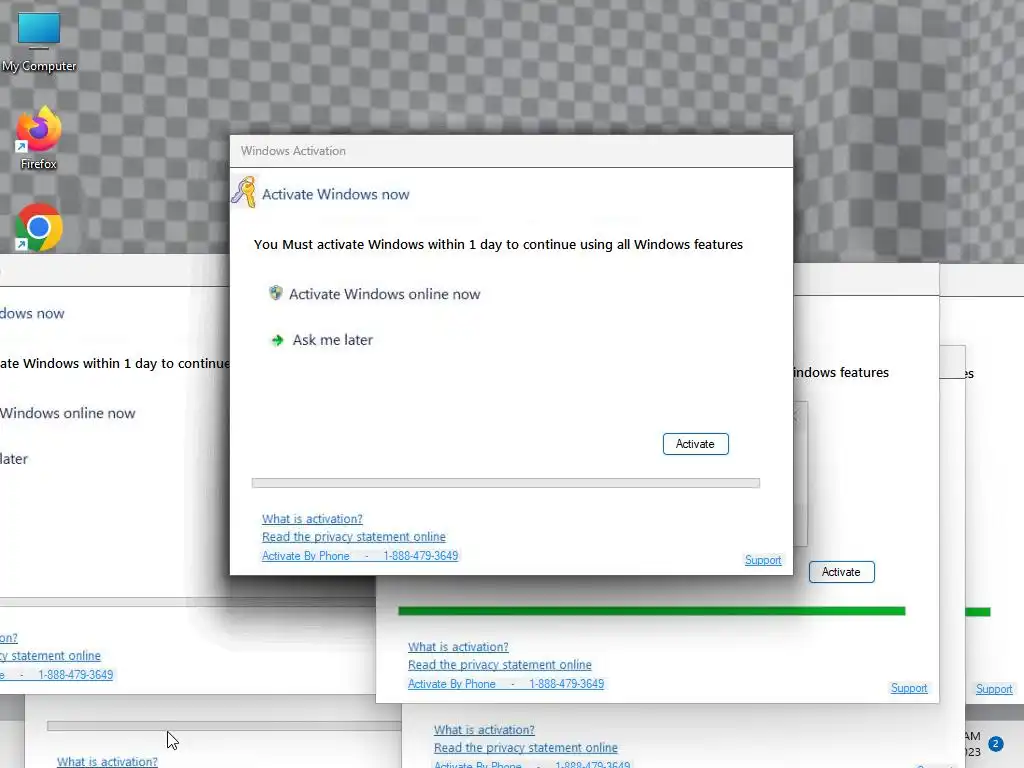This screenshot has width=1024, height=768.
Task: Click the green progress bar in background window
Action: point(652,611)
